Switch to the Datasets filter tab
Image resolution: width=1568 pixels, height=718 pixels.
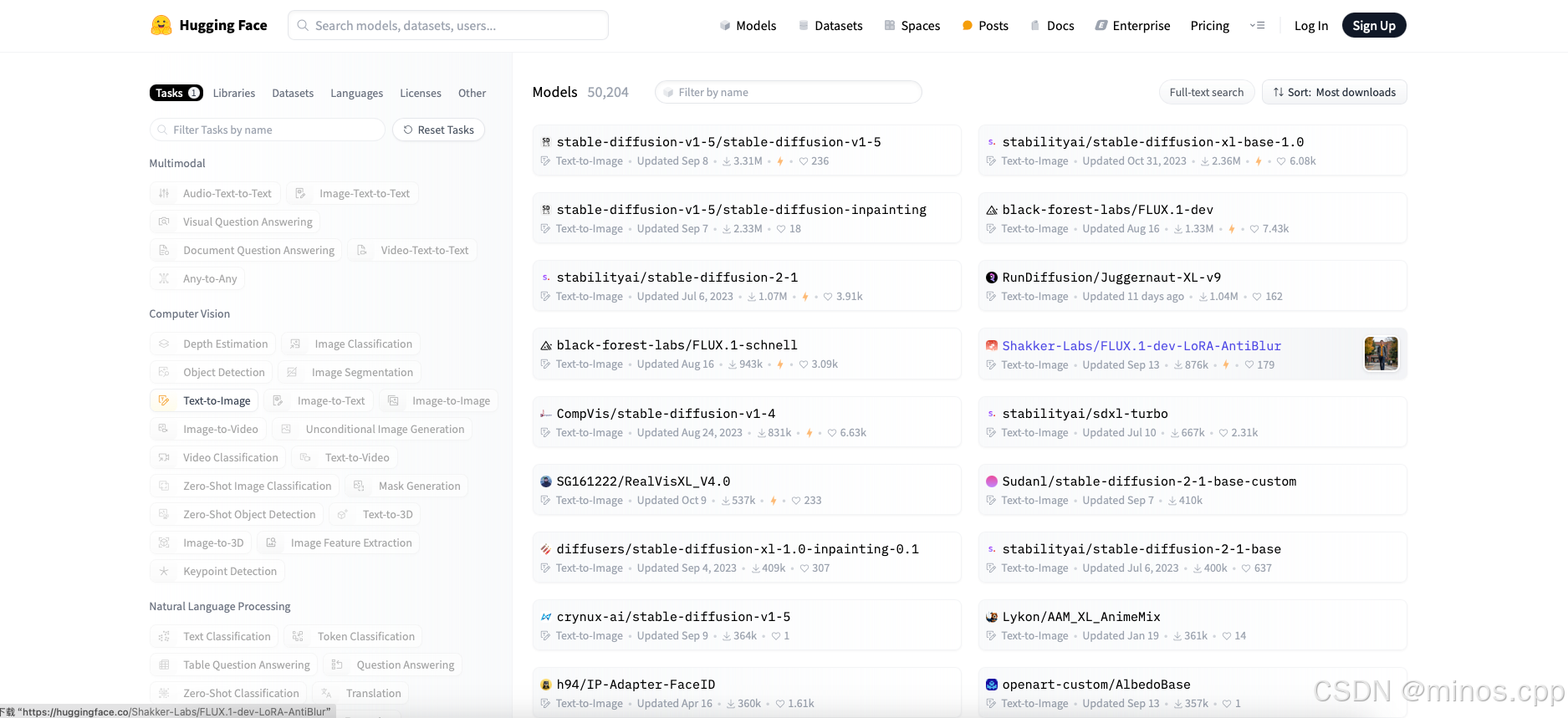293,93
